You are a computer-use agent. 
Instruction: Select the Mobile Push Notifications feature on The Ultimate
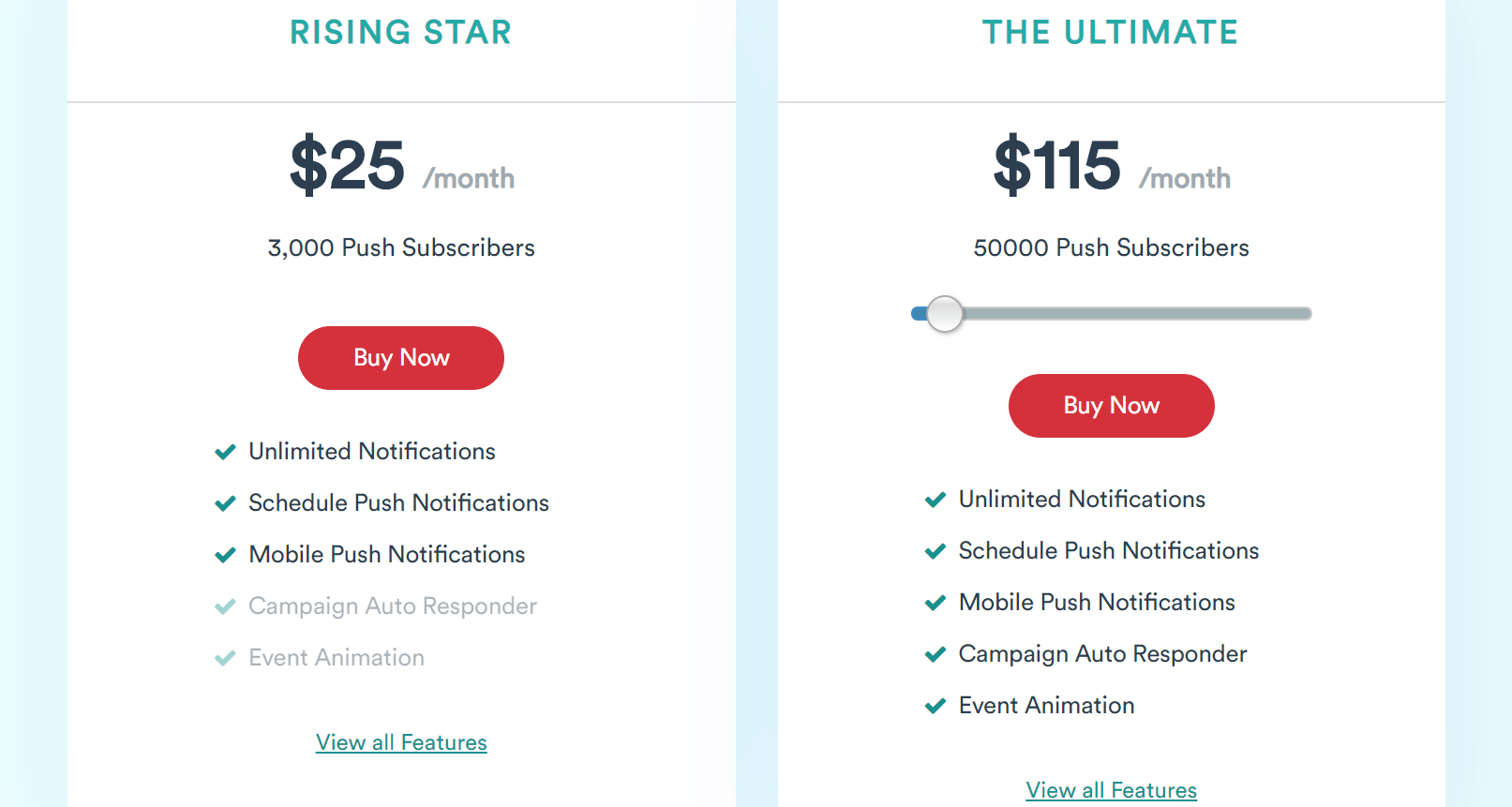[1096, 602]
